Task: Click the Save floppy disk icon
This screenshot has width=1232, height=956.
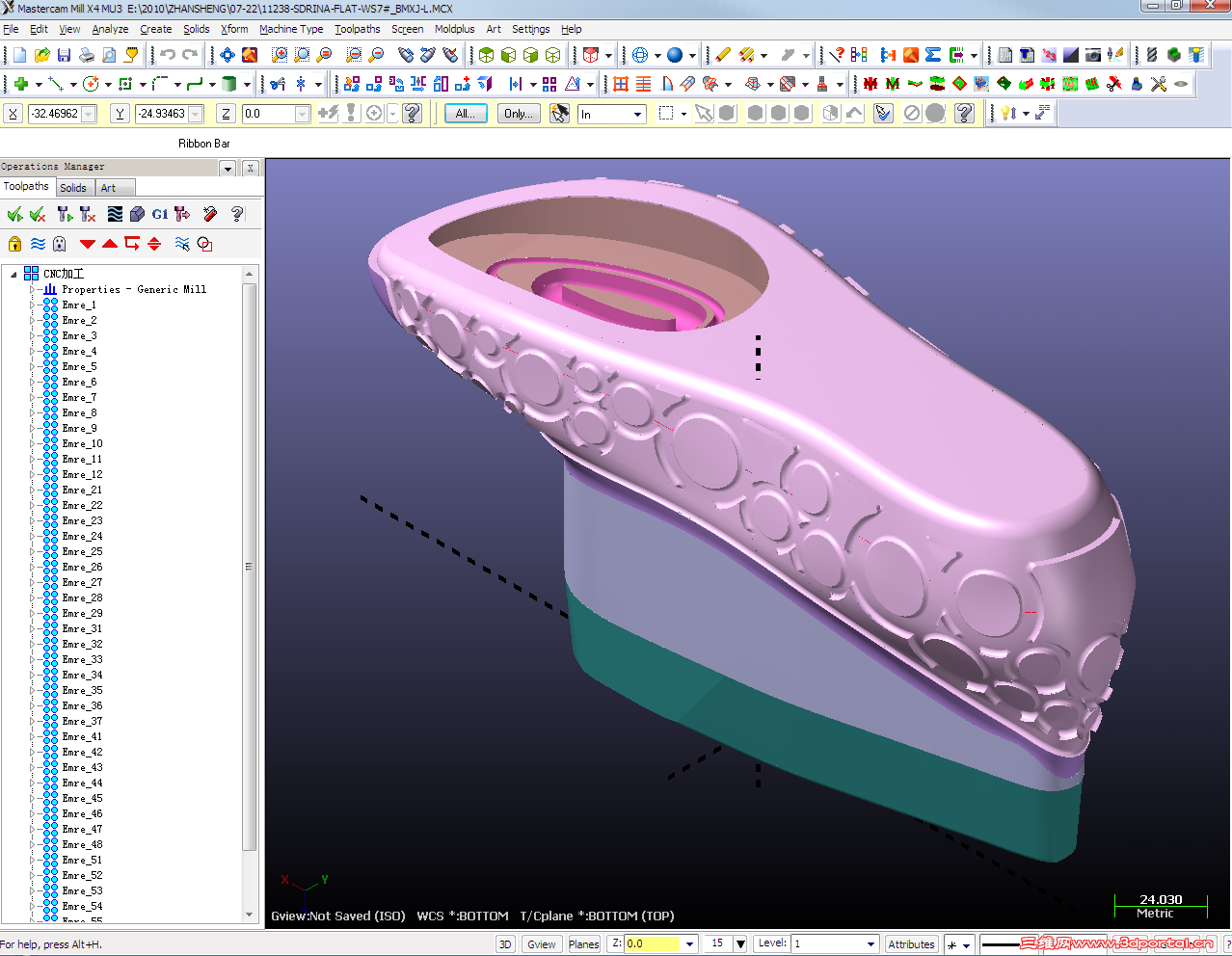Action: click(64, 55)
